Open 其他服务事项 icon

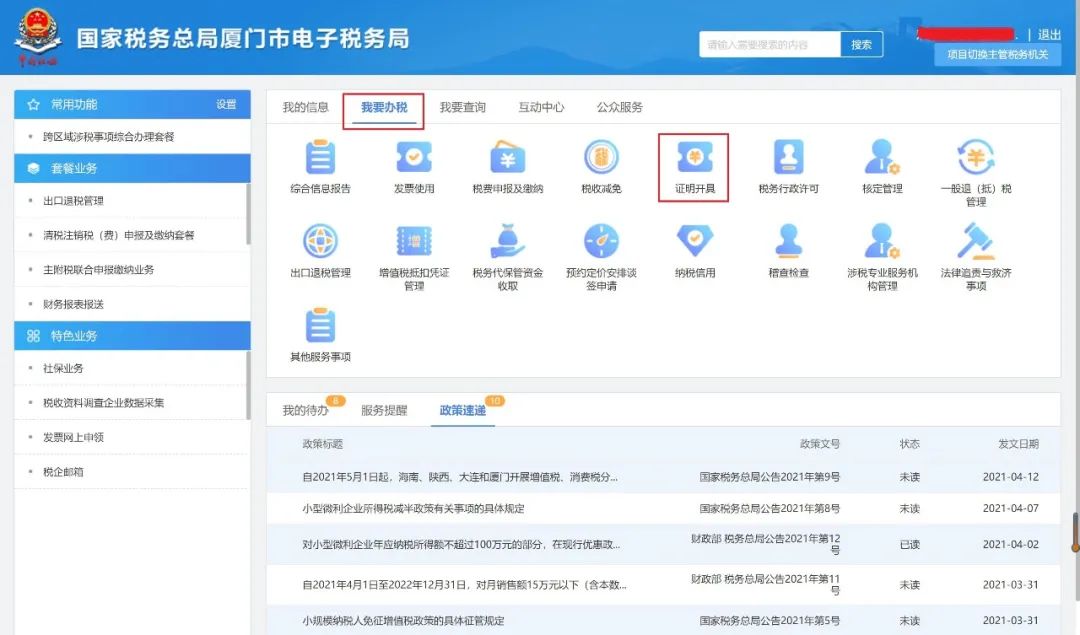tap(320, 325)
